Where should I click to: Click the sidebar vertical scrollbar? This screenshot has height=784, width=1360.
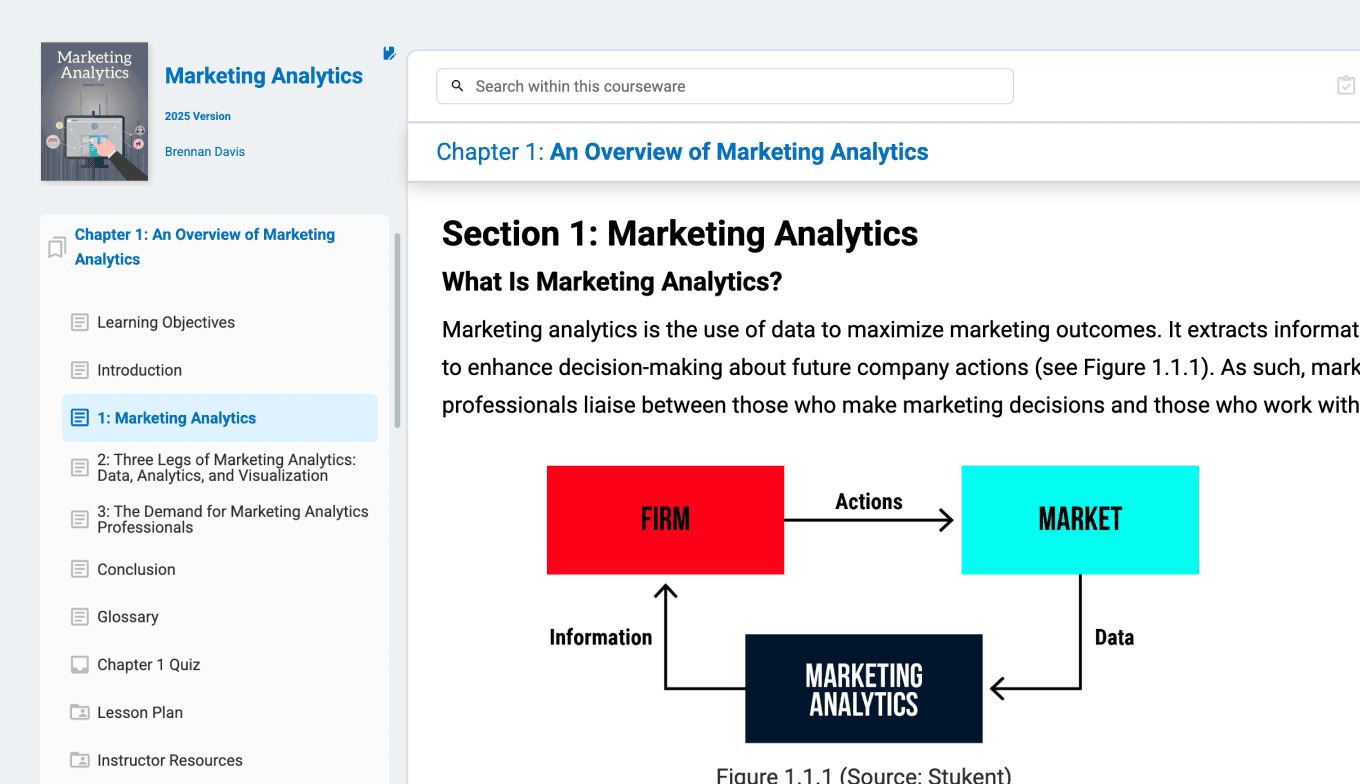397,330
